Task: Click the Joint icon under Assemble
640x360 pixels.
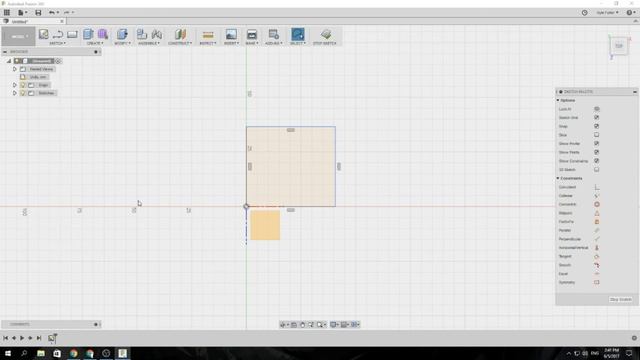Action: 157,34
